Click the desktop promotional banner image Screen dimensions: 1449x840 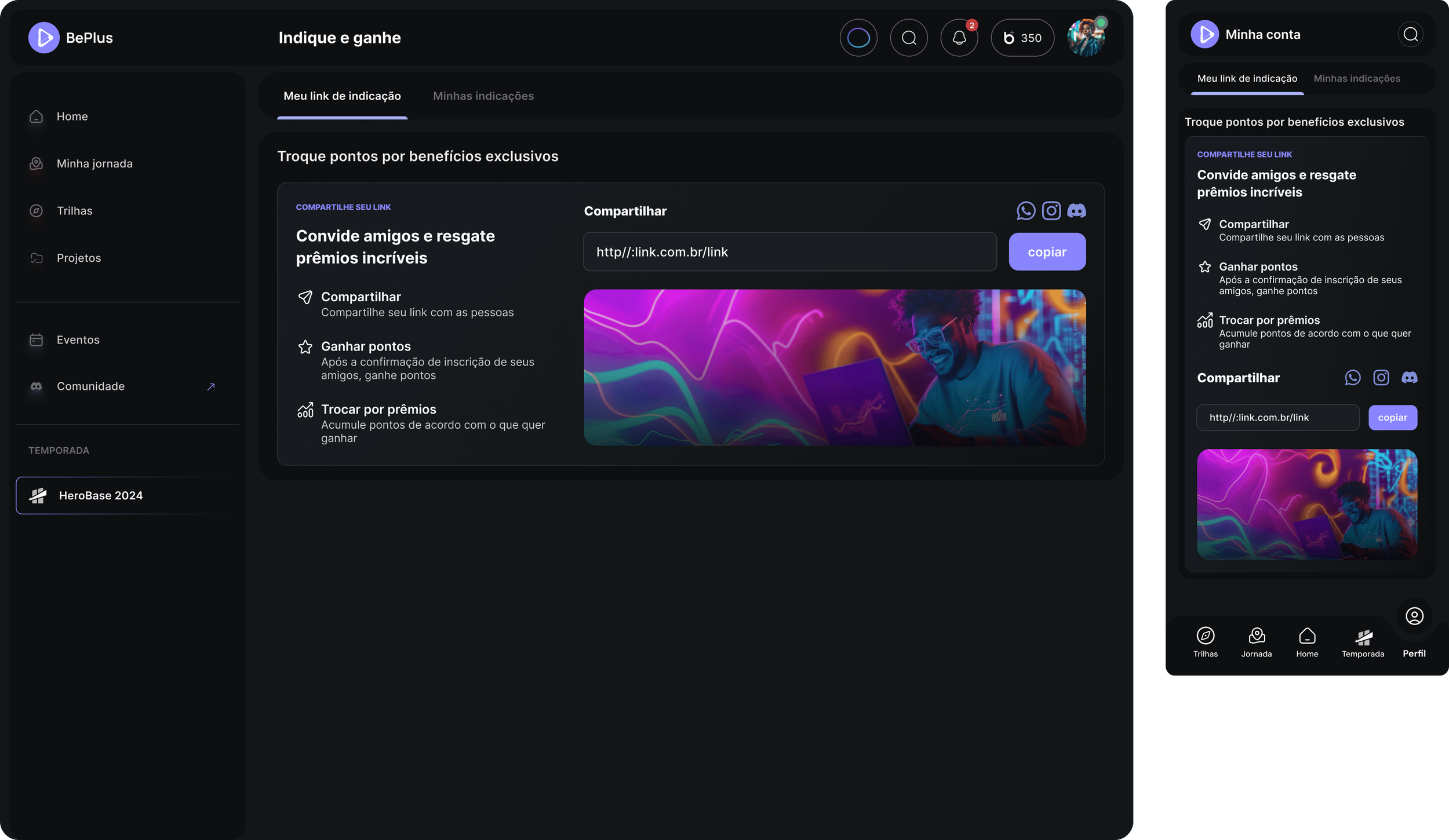click(835, 368)
